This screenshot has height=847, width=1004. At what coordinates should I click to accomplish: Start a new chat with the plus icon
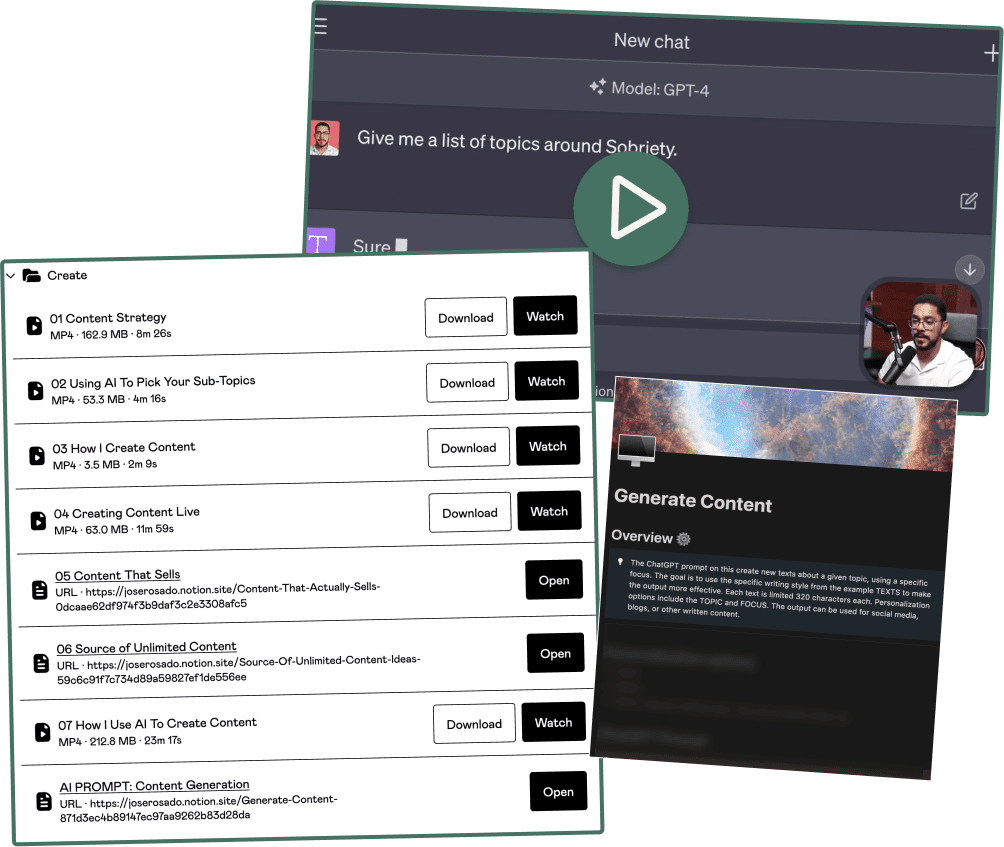coord(991,52)
